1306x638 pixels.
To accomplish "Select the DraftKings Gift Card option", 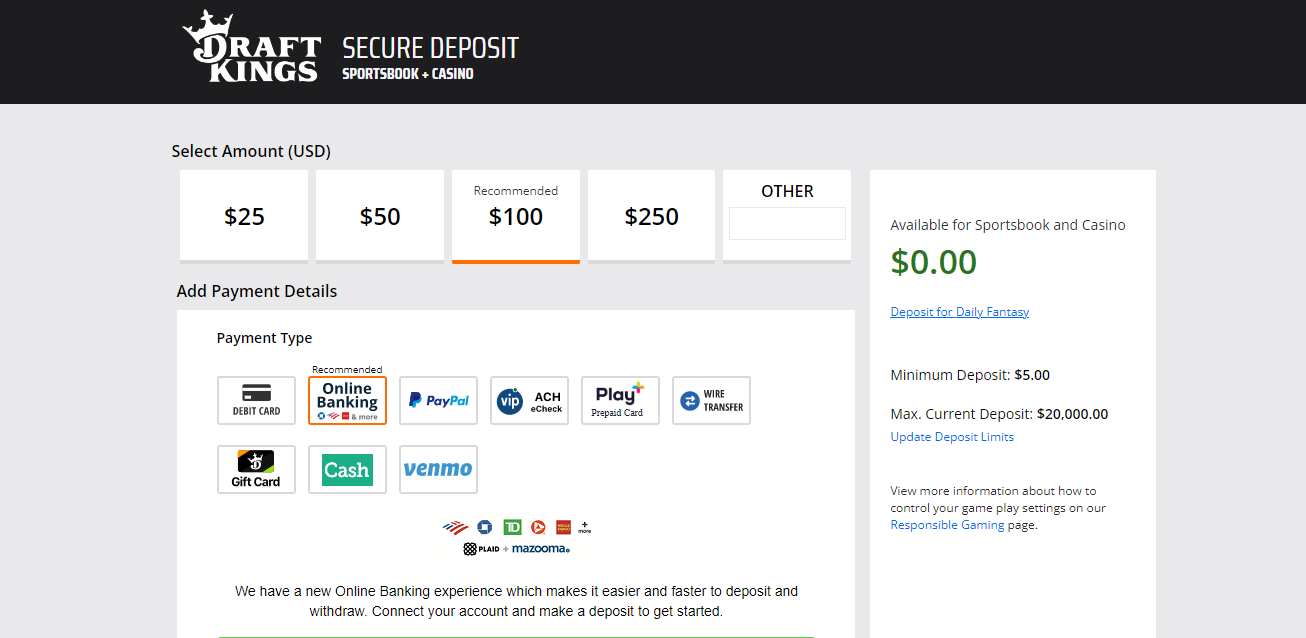I will [256, 469].
